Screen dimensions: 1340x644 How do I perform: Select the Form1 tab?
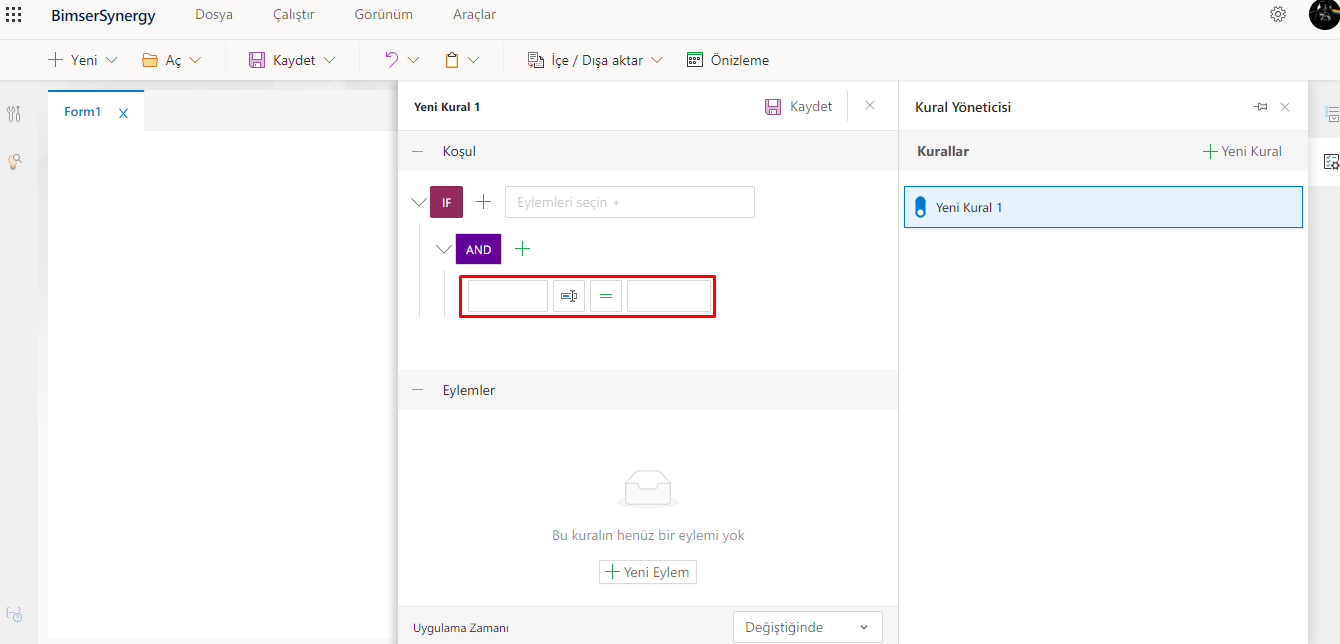click(83, 112)
